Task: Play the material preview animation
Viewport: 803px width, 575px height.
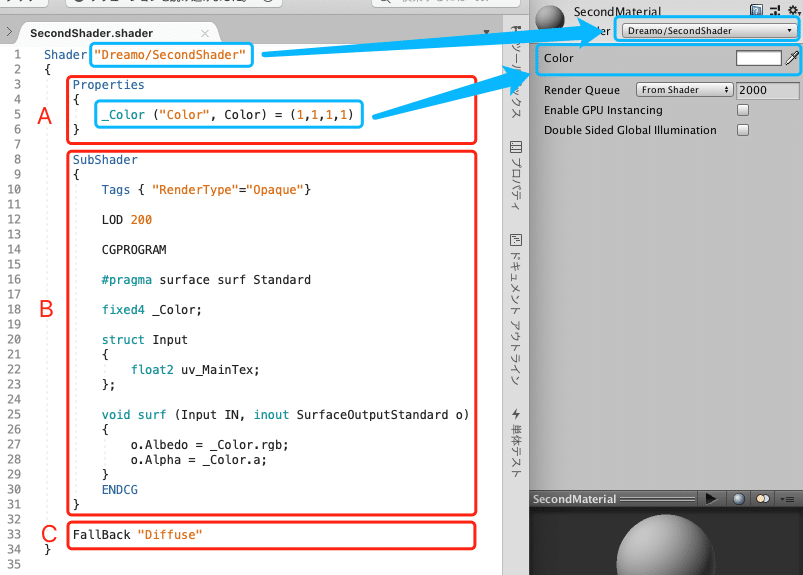Action: 711,498
